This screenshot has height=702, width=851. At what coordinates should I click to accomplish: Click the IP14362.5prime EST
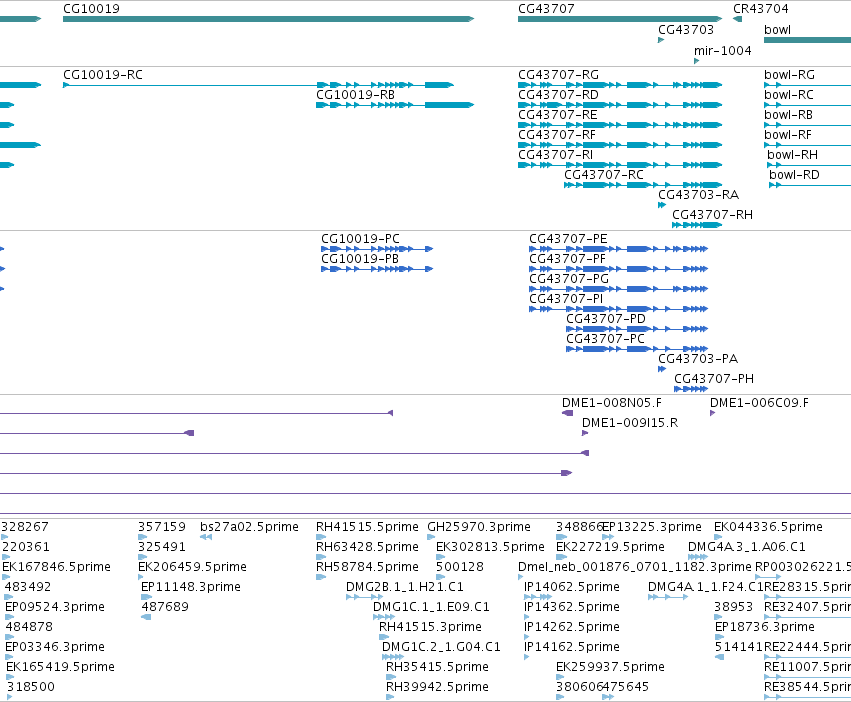click(x=526, y=617)
